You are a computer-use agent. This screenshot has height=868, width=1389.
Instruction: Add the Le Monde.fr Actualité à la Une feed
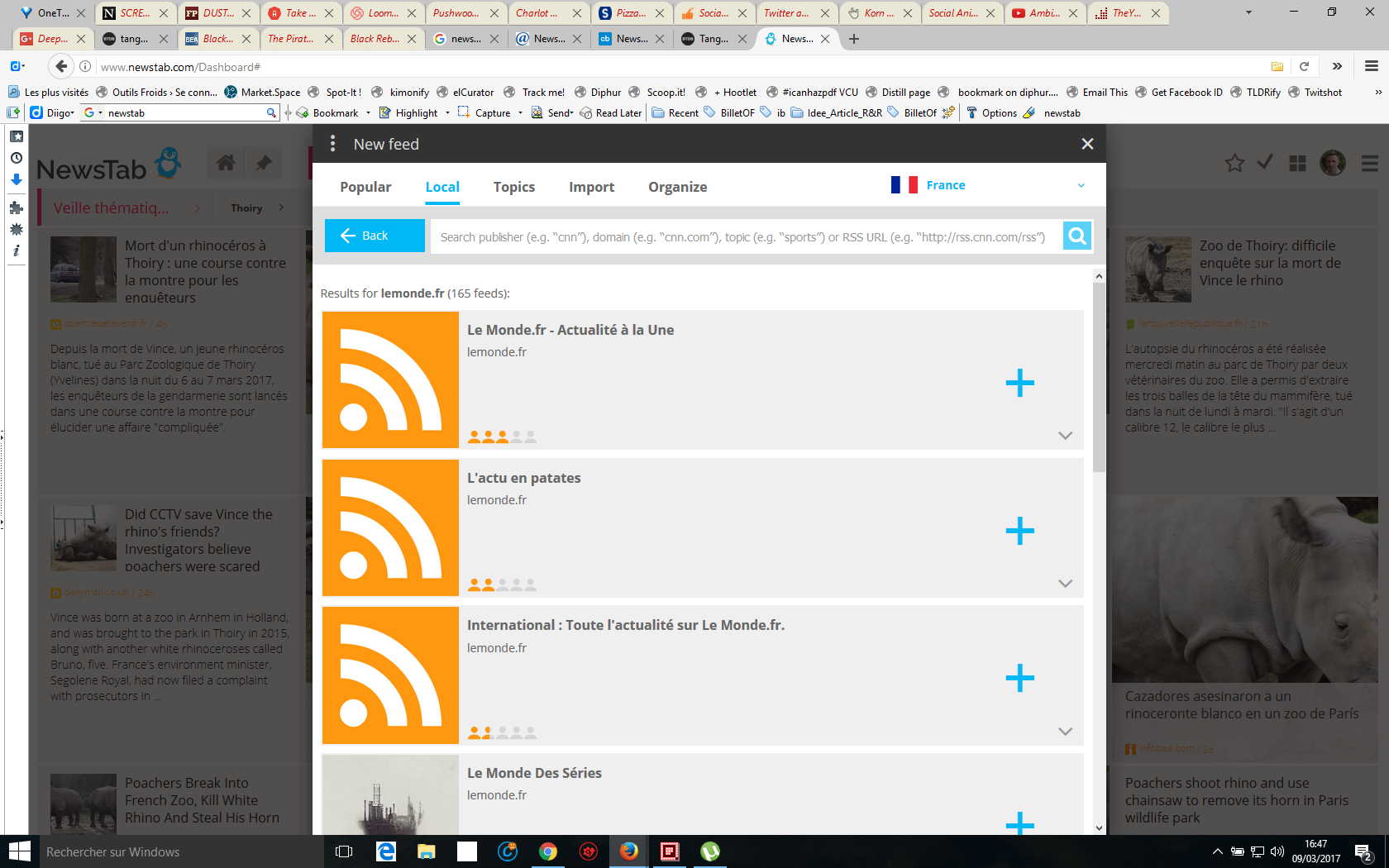1019,383
